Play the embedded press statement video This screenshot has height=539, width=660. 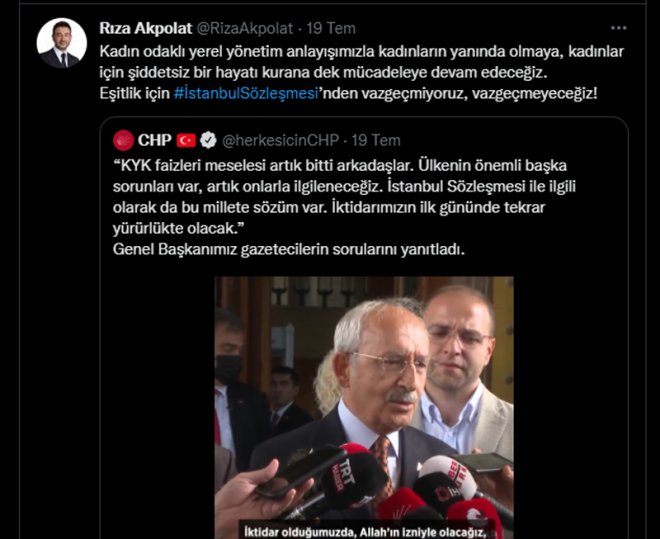(364, 407)
